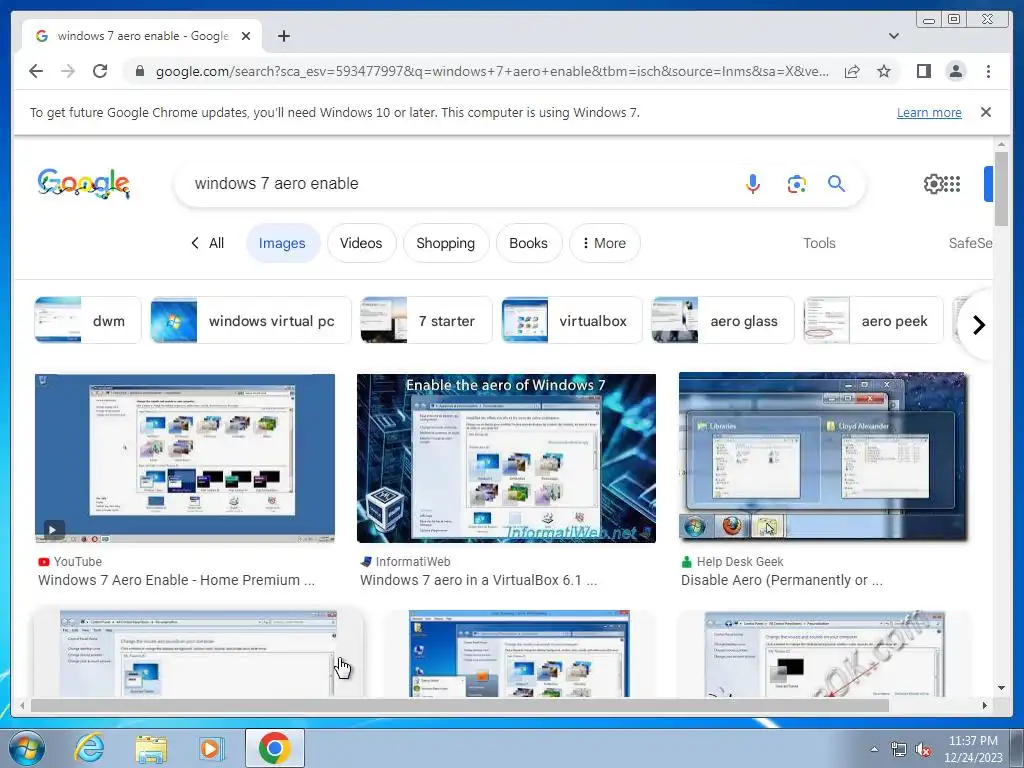Click Chrome's taskbar icon
This screenshot has height=768, width=1024.
pyautogui.click(x=274, y=748)
